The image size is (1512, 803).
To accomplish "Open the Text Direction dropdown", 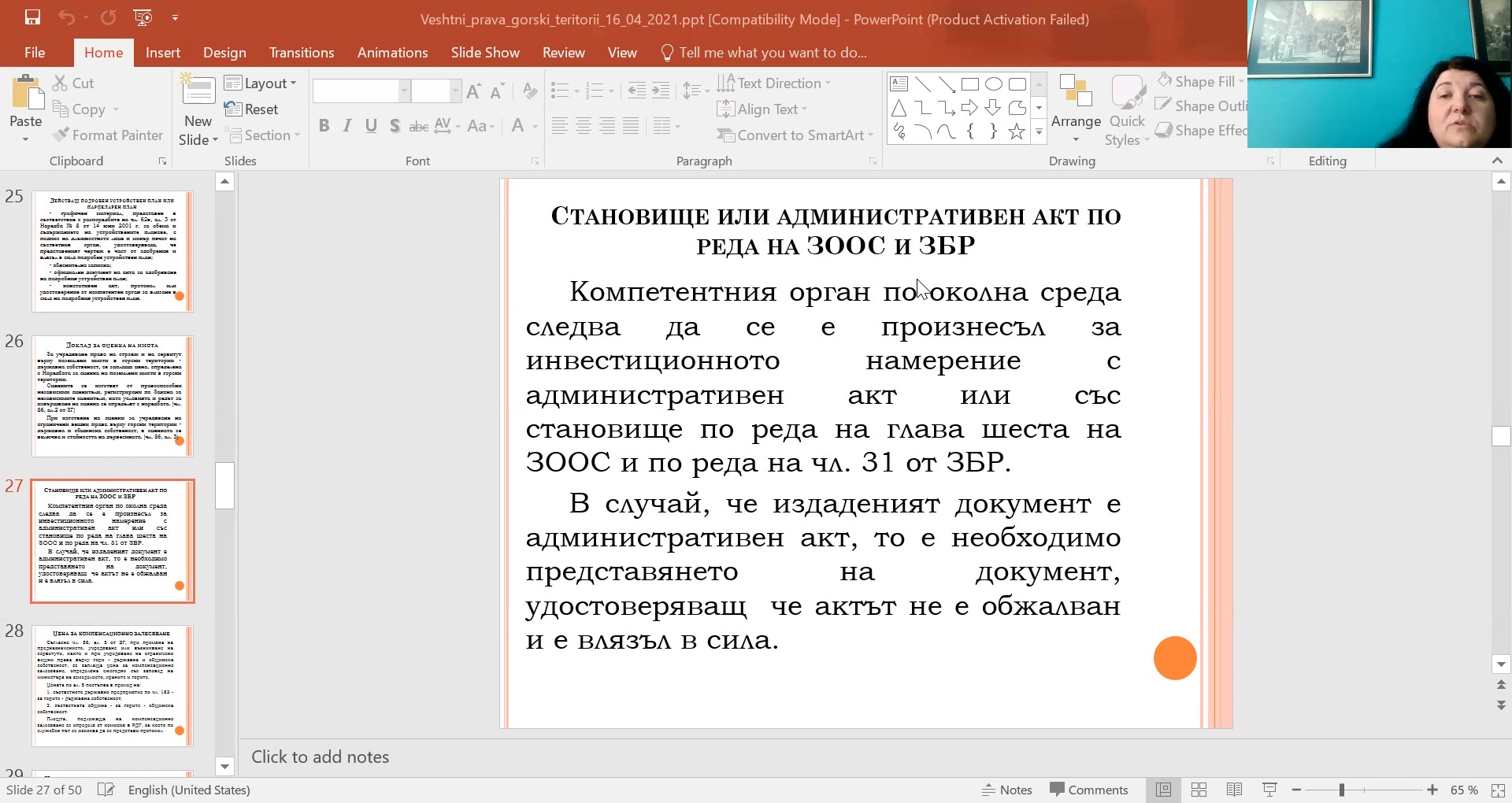I will 775,83.
